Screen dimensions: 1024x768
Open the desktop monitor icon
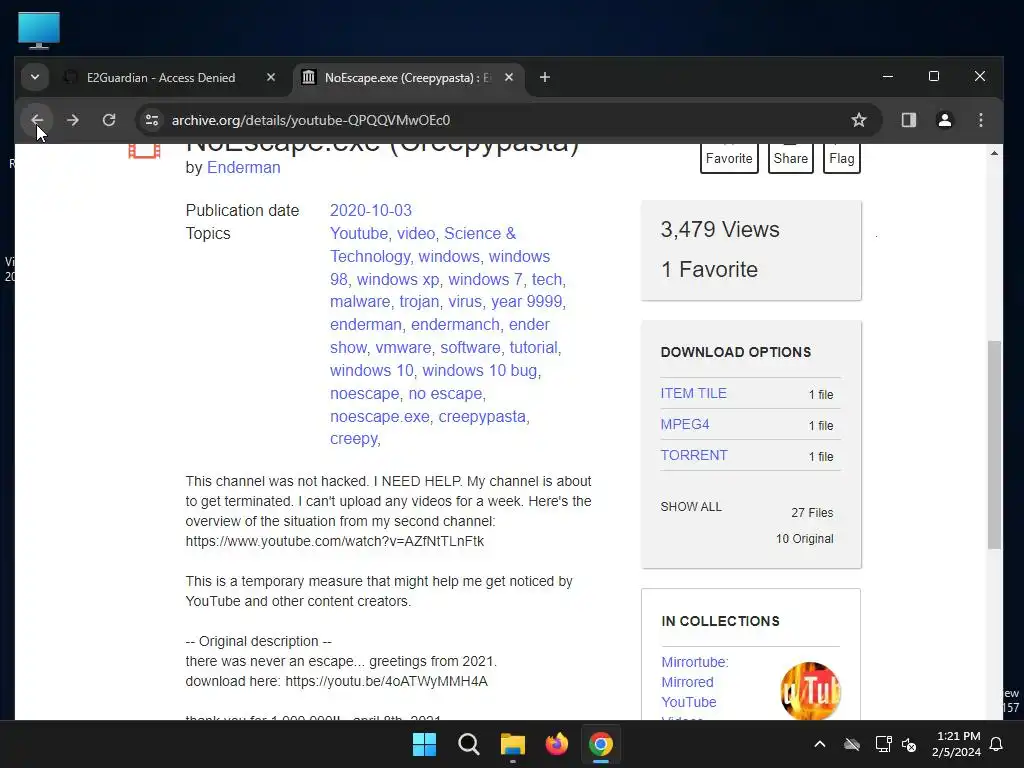[x=39, y=30]
